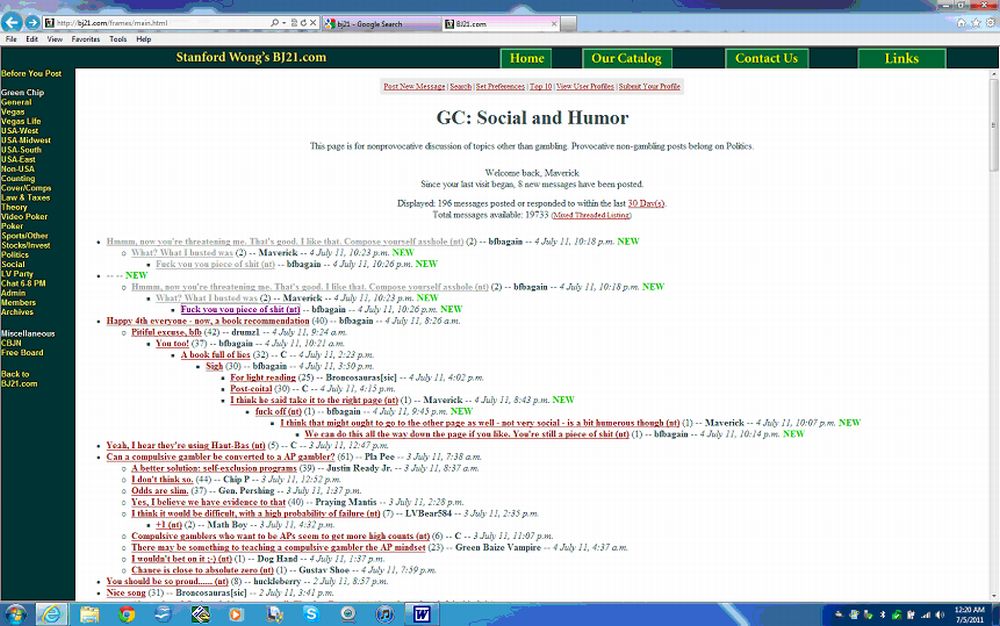Click the browser Forward arrow button
1000x626 pixels.
(32, 23)
